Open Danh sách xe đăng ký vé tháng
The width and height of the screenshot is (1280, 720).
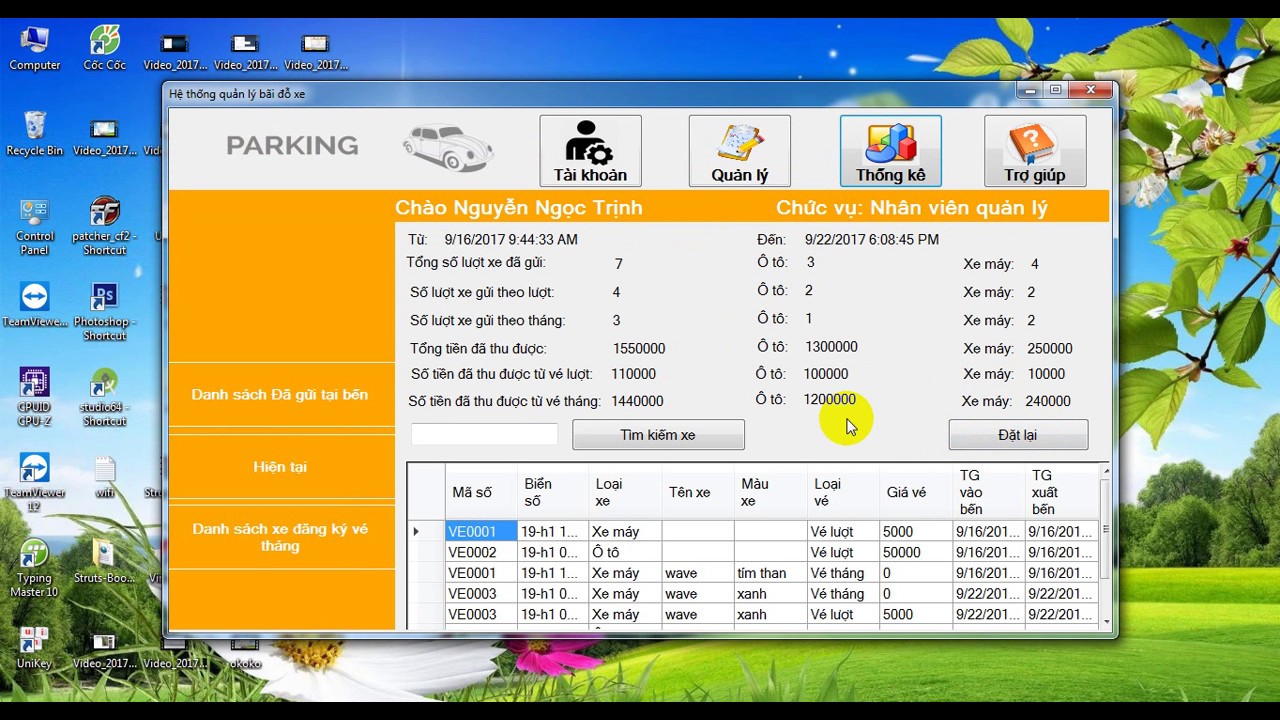pyautogui.click(x=280, y=537)
